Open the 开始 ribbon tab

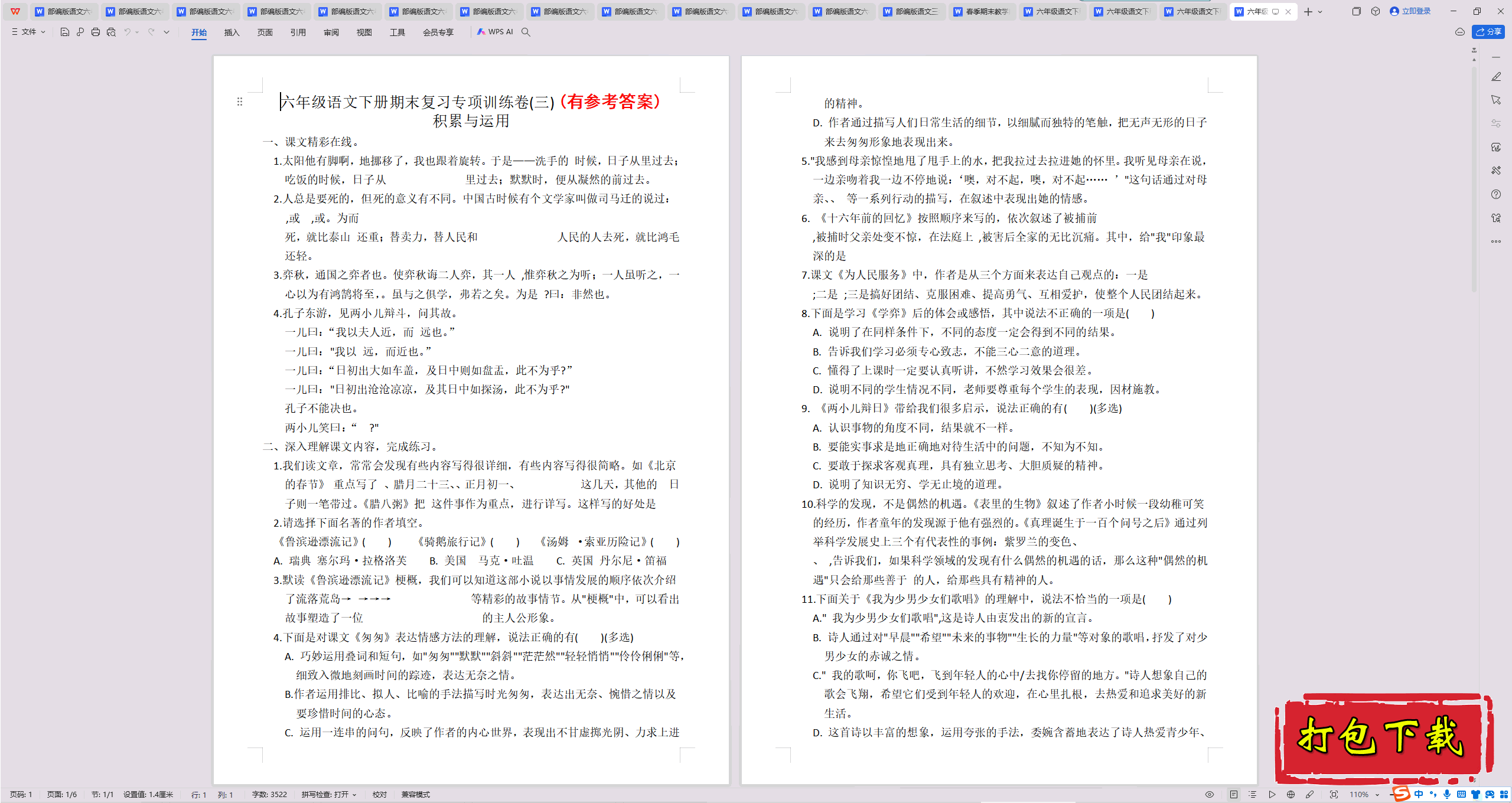tap(199, 32)
